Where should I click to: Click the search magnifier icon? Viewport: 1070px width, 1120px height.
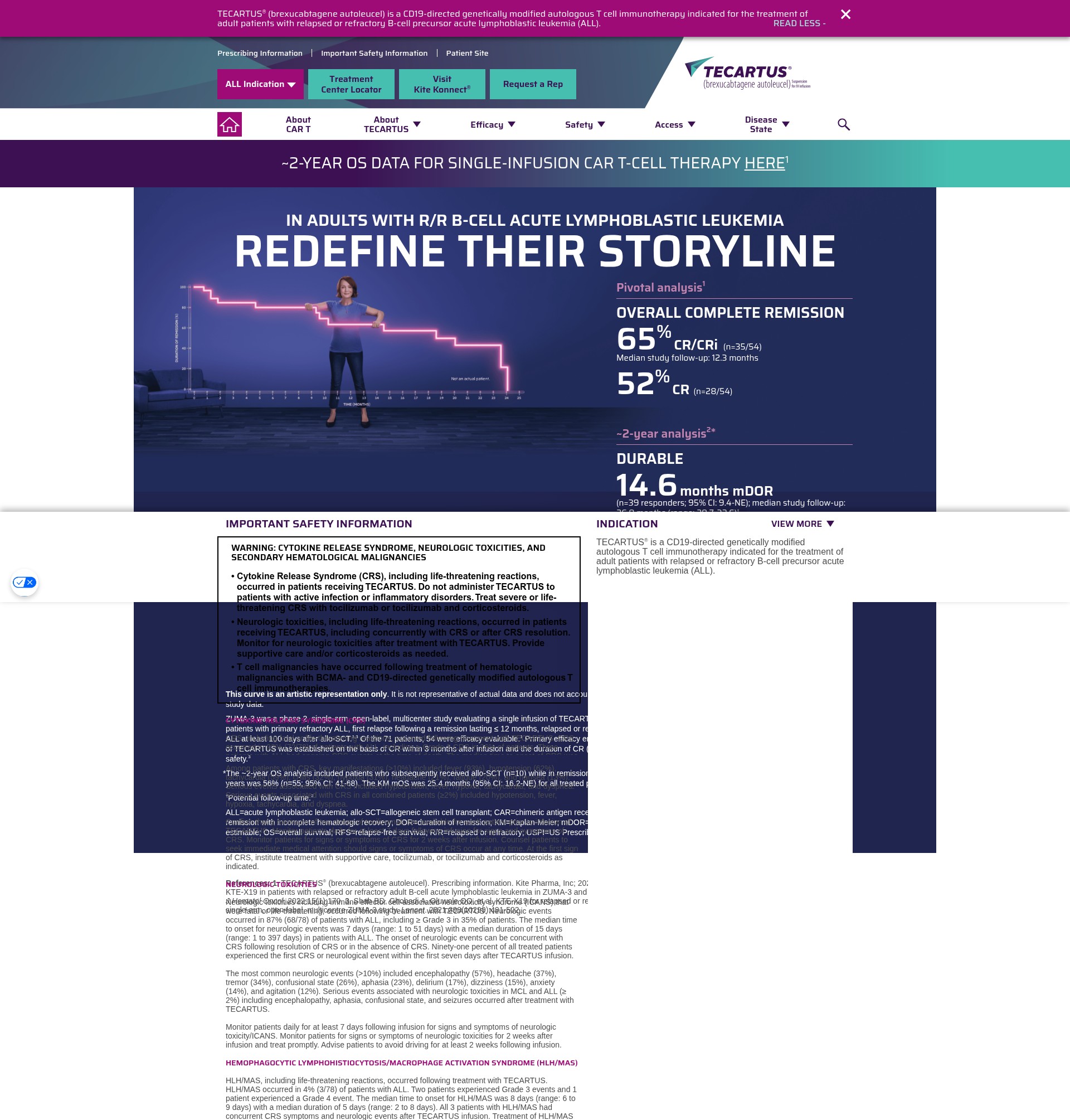tap(844, 124)
